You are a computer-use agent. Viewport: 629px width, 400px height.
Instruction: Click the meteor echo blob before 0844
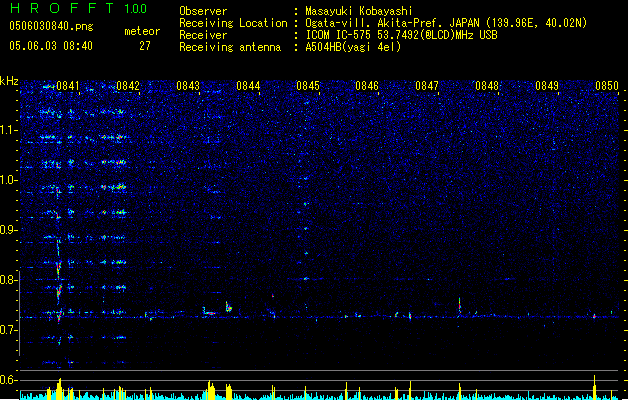228,307
